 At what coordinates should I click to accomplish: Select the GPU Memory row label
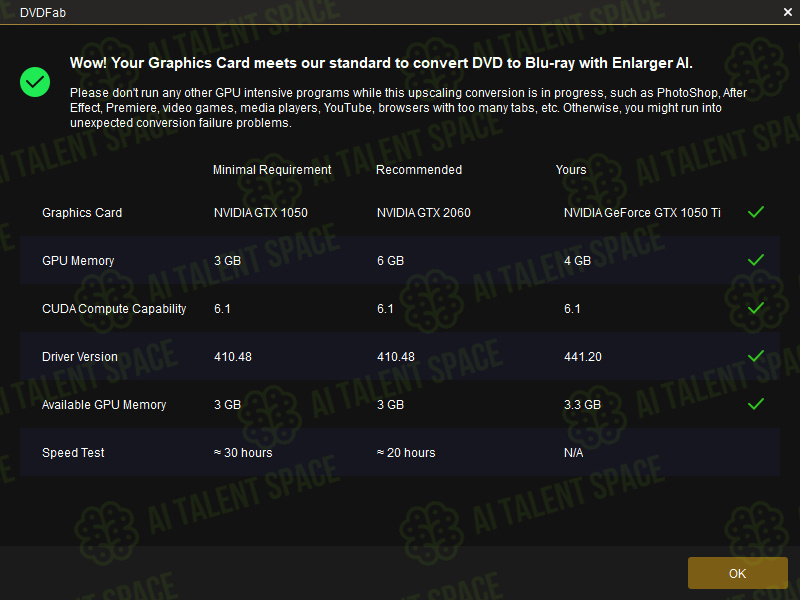[78, 261]
